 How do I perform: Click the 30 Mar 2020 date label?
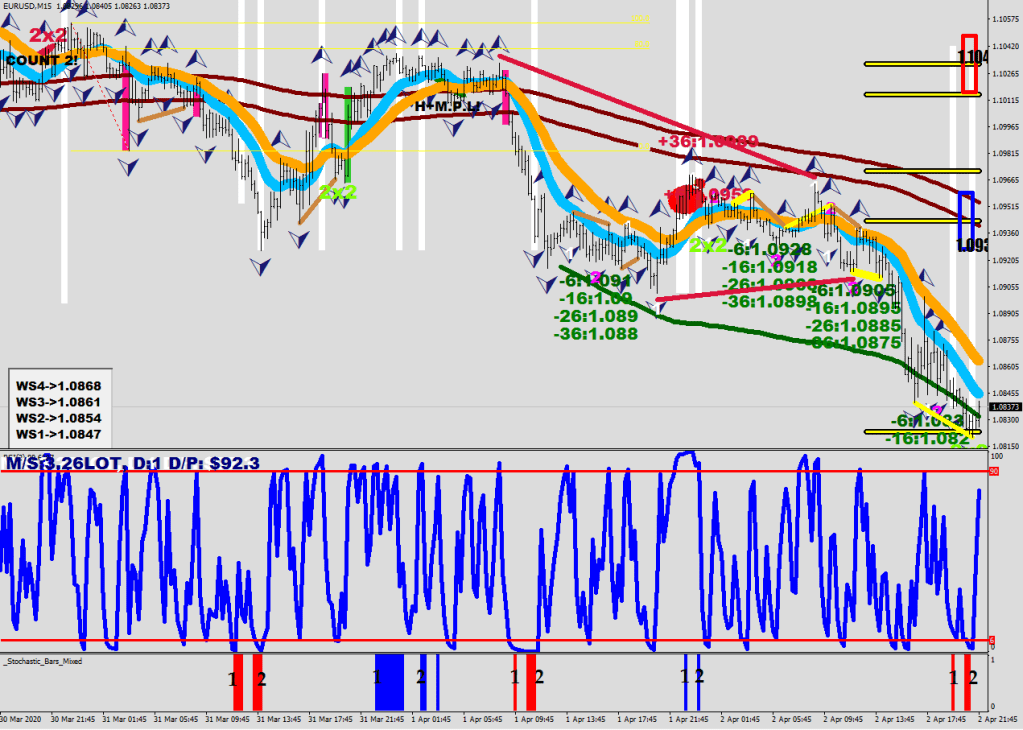[x=20, y=719]
